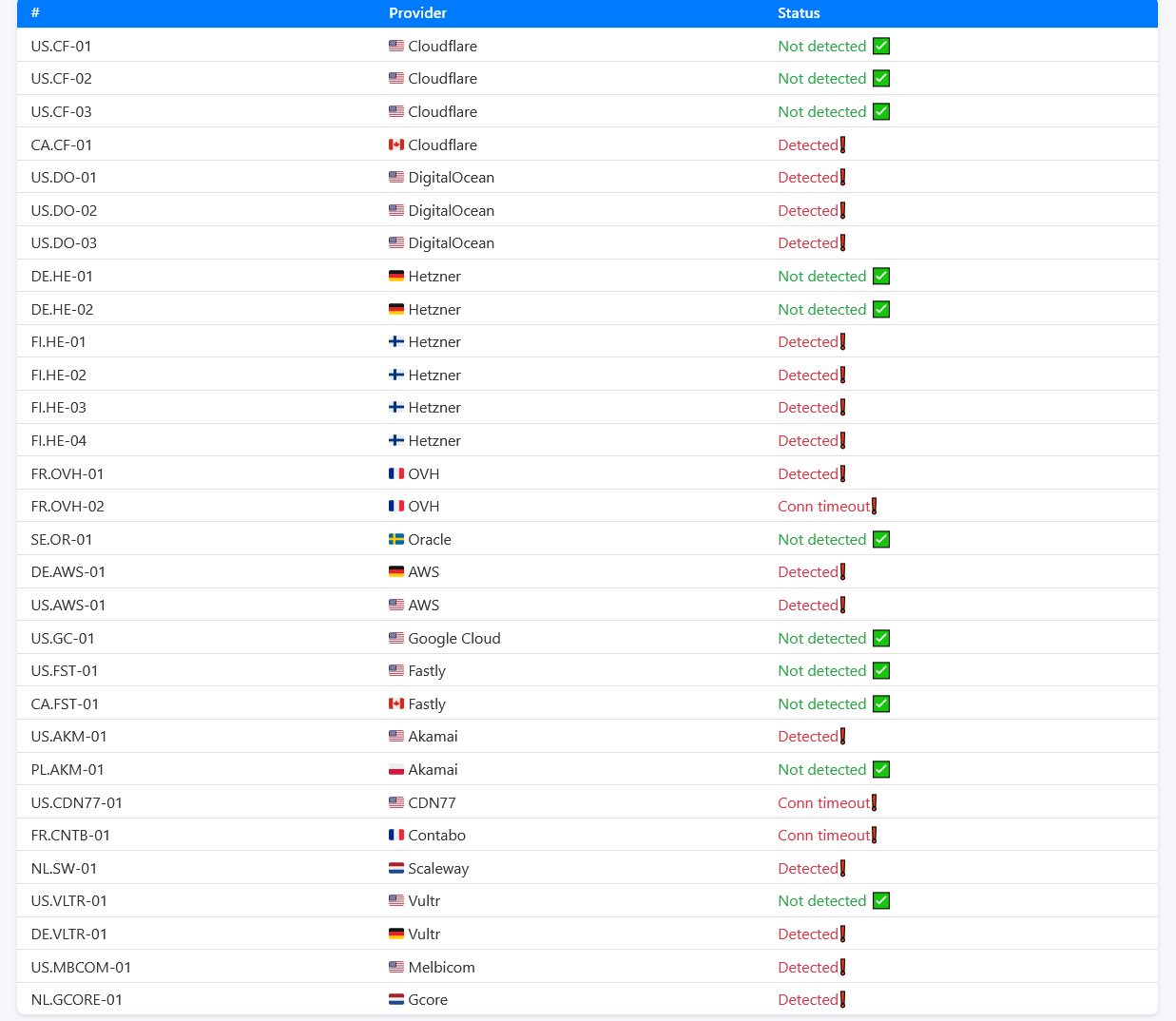Select the US.CF-02 node ID
Image resolution: width=1176 pixels, height=1021 pixels.
(61, 79)
